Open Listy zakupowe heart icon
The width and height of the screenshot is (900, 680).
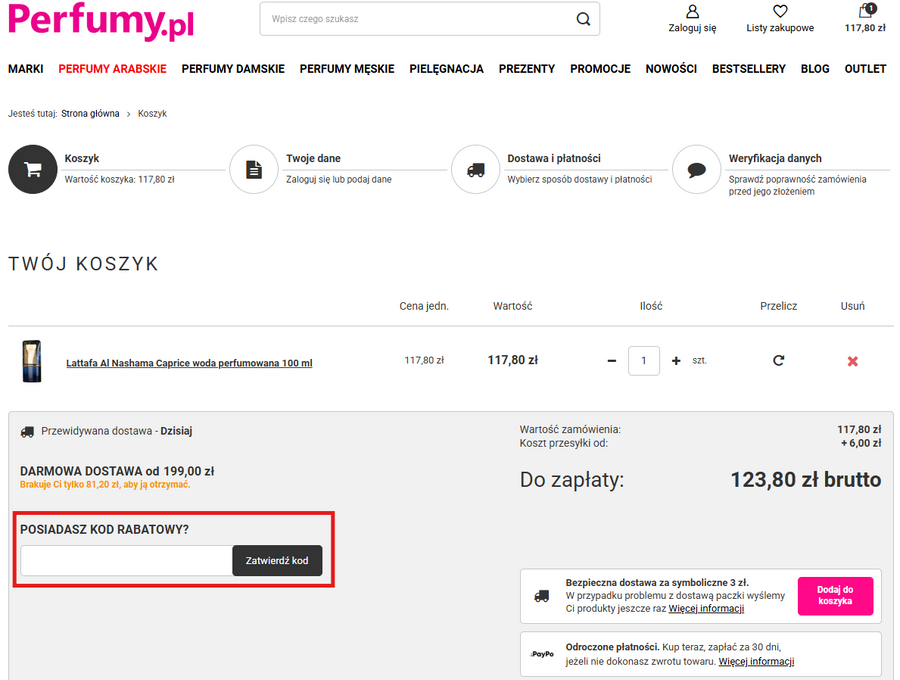coord(780,12)
